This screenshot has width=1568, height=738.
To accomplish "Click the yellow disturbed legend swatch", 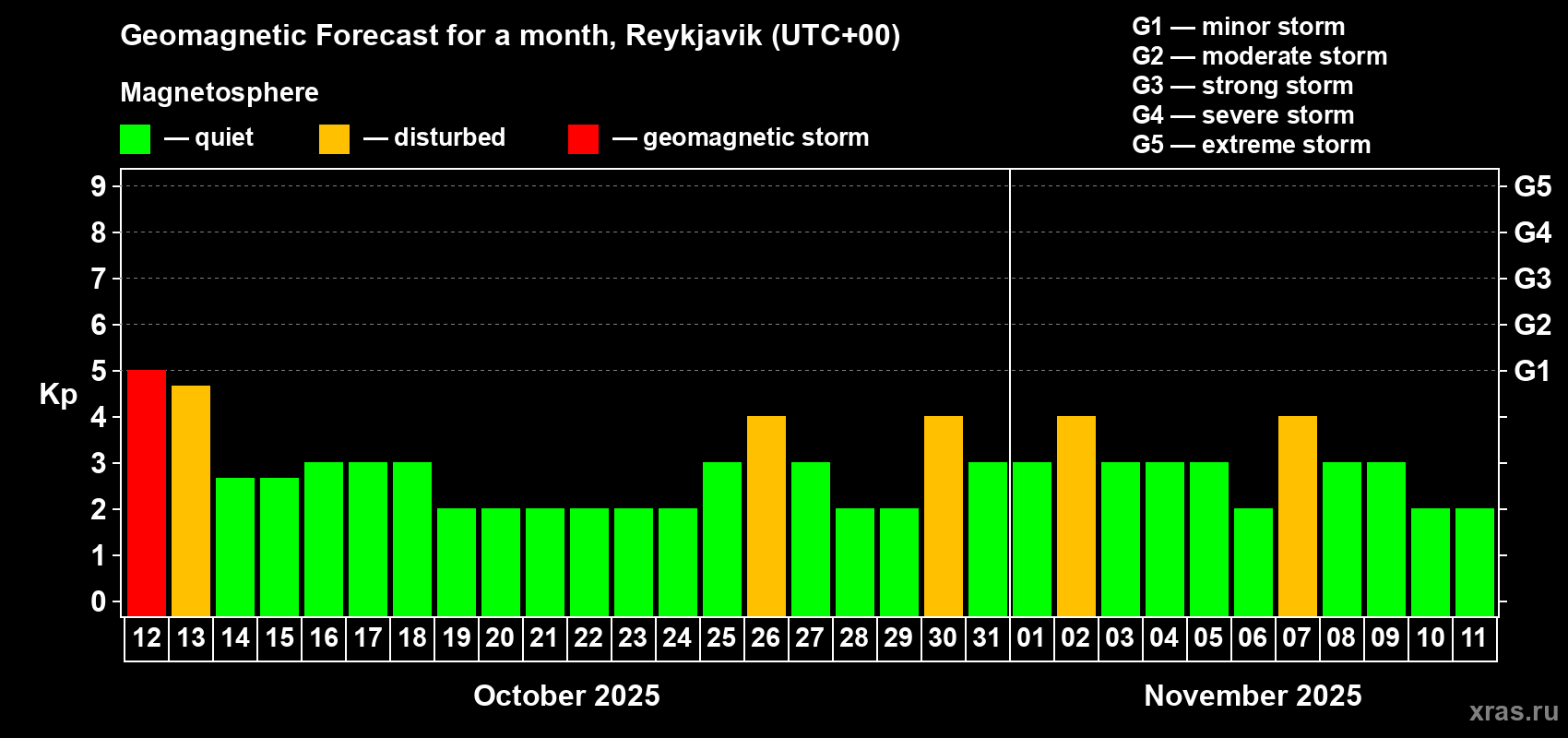I will coord(334,139).
